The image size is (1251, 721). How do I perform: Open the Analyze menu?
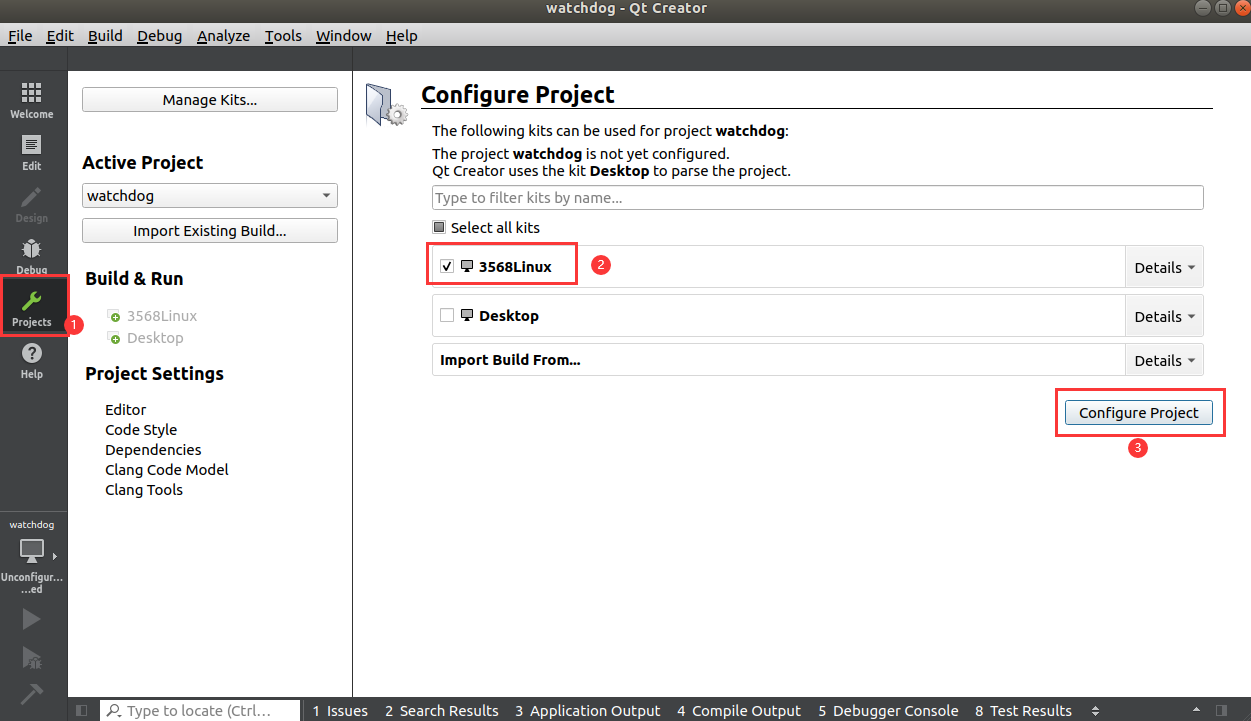point(223,36)
